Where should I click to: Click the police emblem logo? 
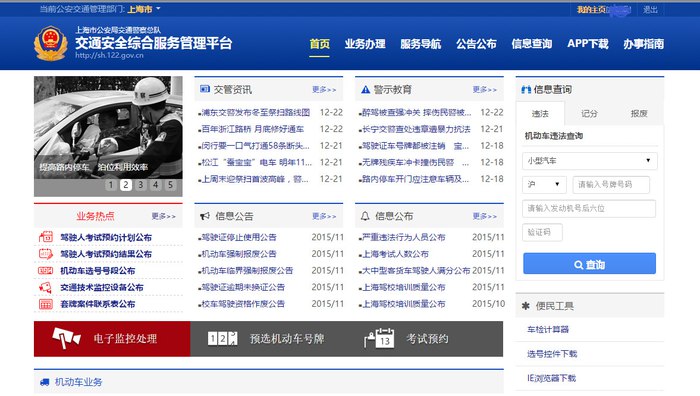pos(50,43)
